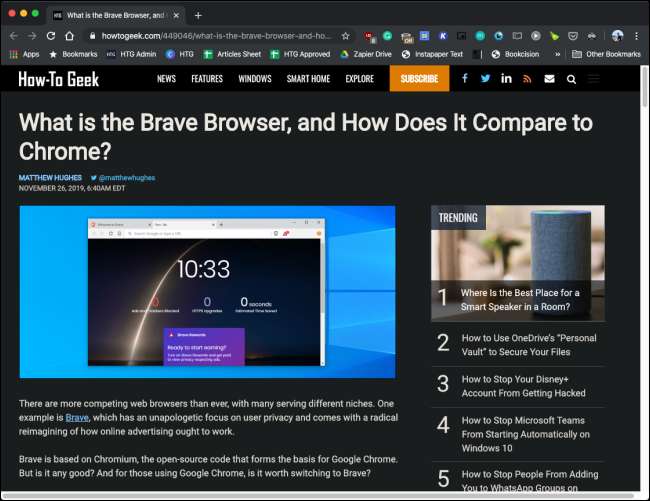Click the Pocket extension icon
This screenshot has width=650, height=501.
click(573, 35)
